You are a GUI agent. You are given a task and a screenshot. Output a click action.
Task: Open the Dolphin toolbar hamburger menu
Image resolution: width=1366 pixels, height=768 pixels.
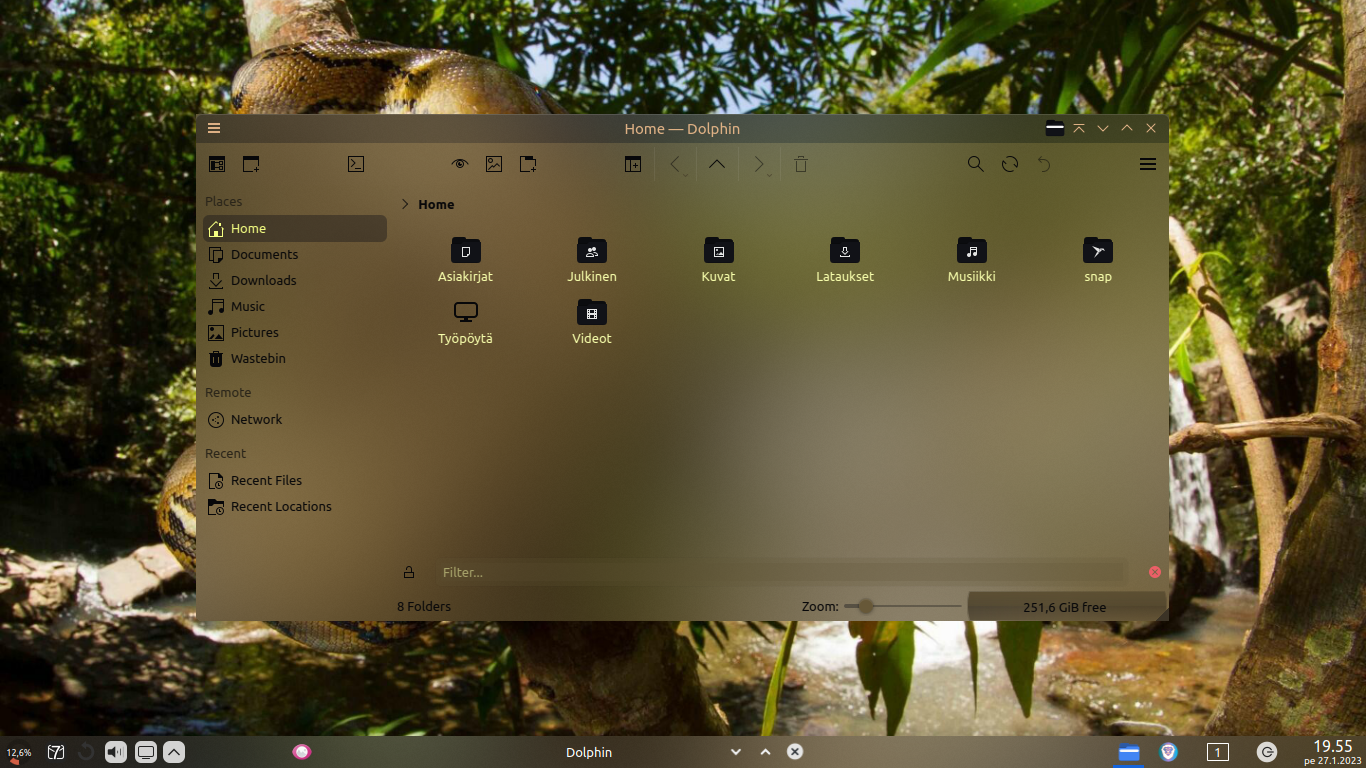click(x=1148, y=164)
